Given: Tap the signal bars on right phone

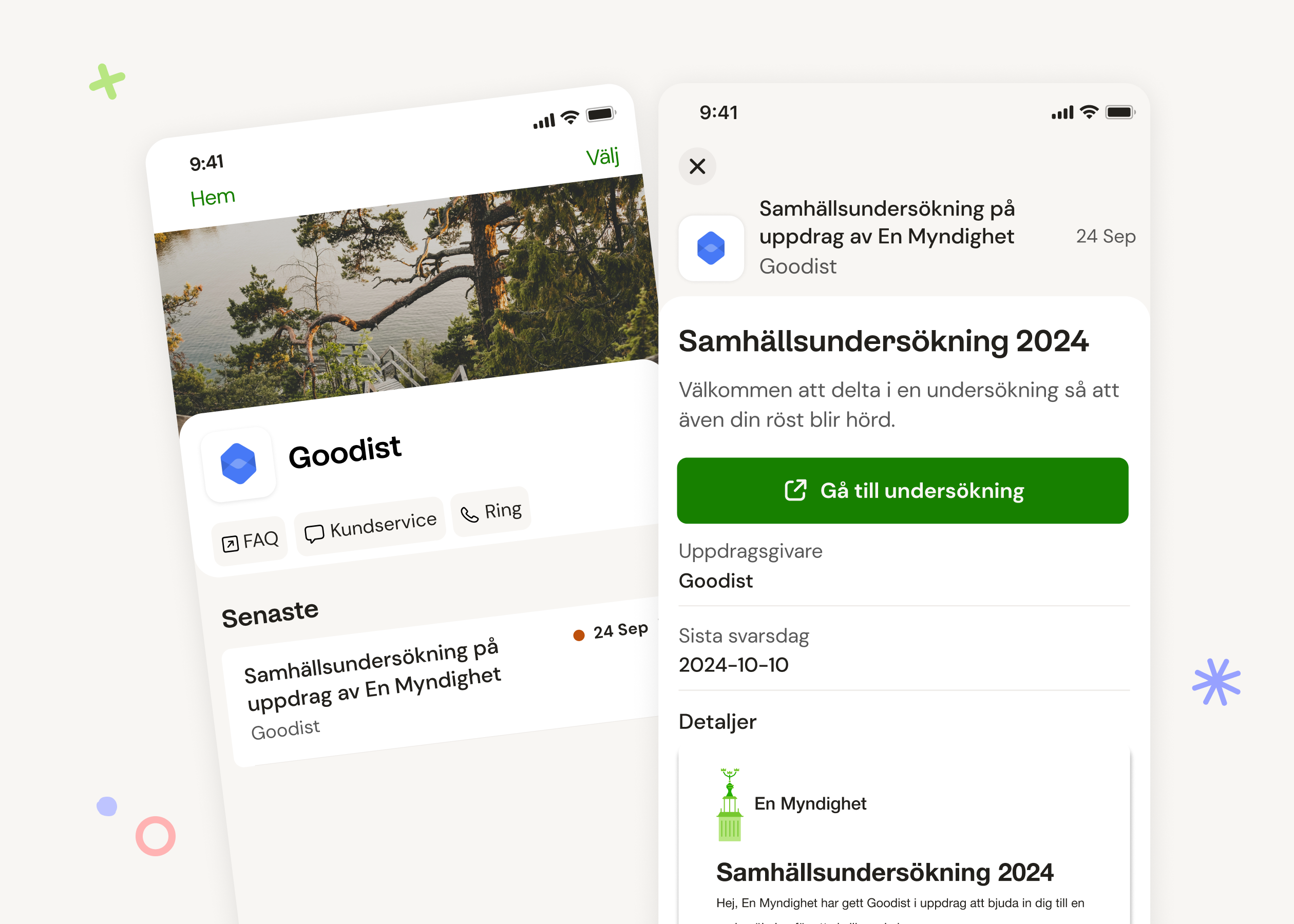Looking at the screenshot, I should click(x=1062, y=112).
